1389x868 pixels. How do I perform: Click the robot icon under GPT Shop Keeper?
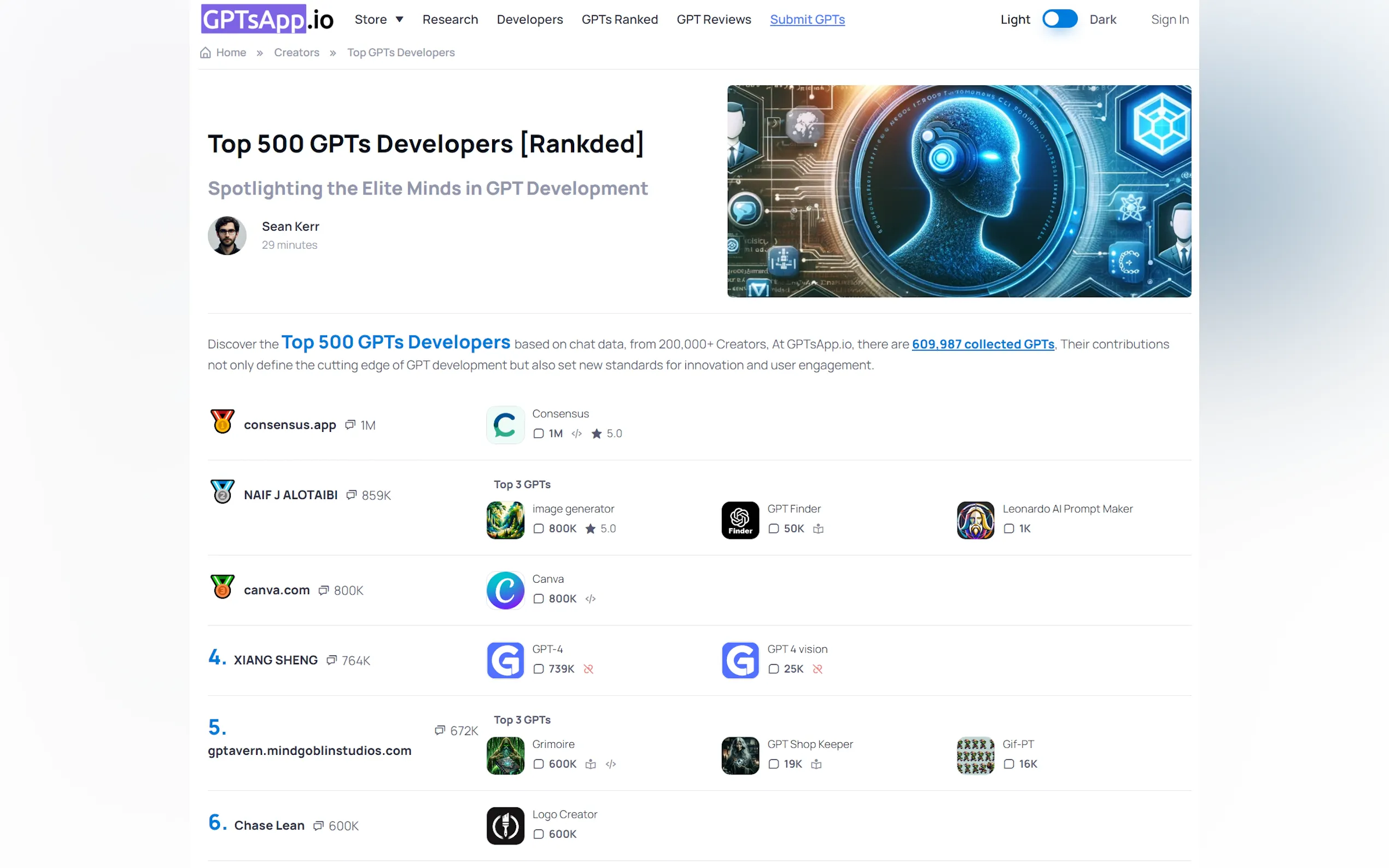(x=816, y=764)
